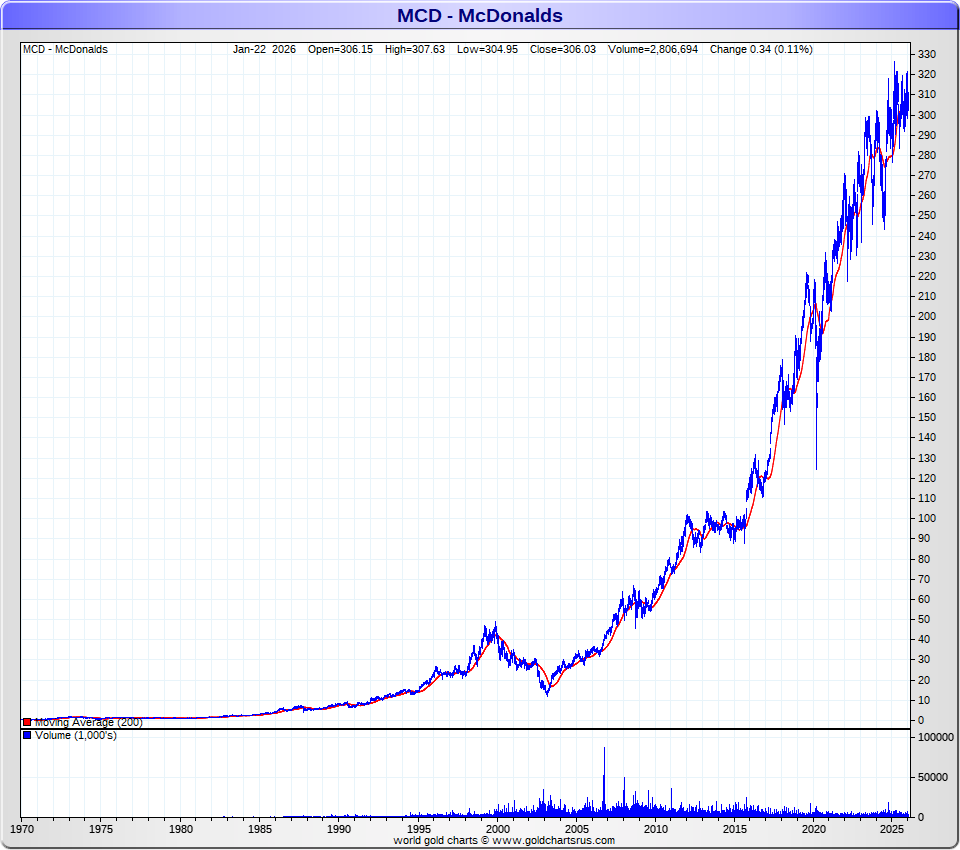Click the 2015 year axis label

(x=735, y=829)
